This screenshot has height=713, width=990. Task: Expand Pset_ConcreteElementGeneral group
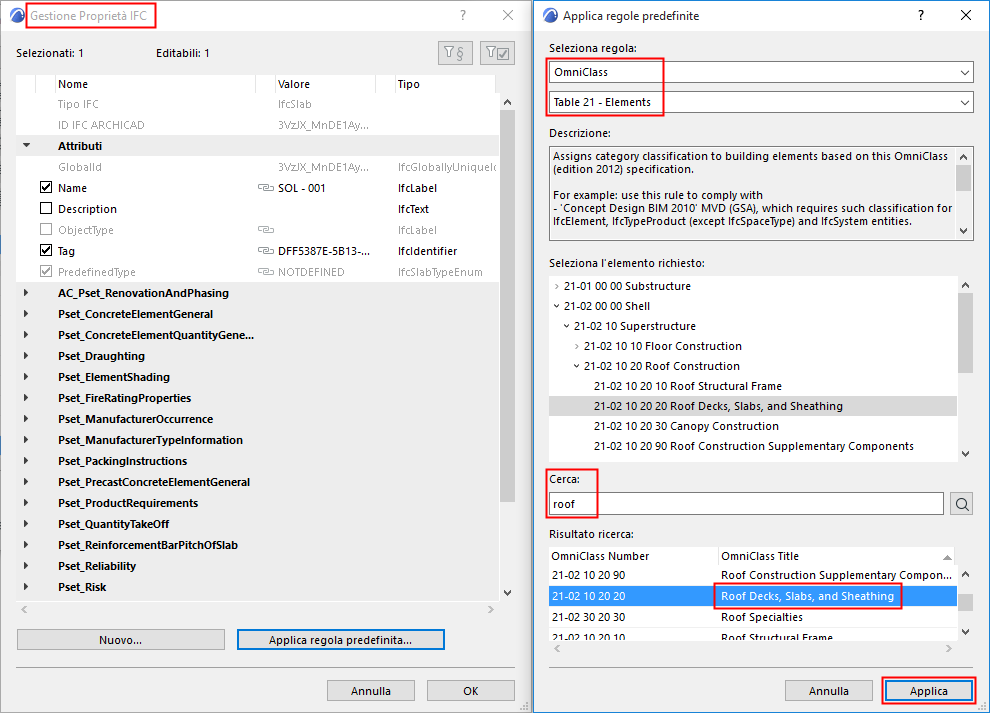coord(26,314)
